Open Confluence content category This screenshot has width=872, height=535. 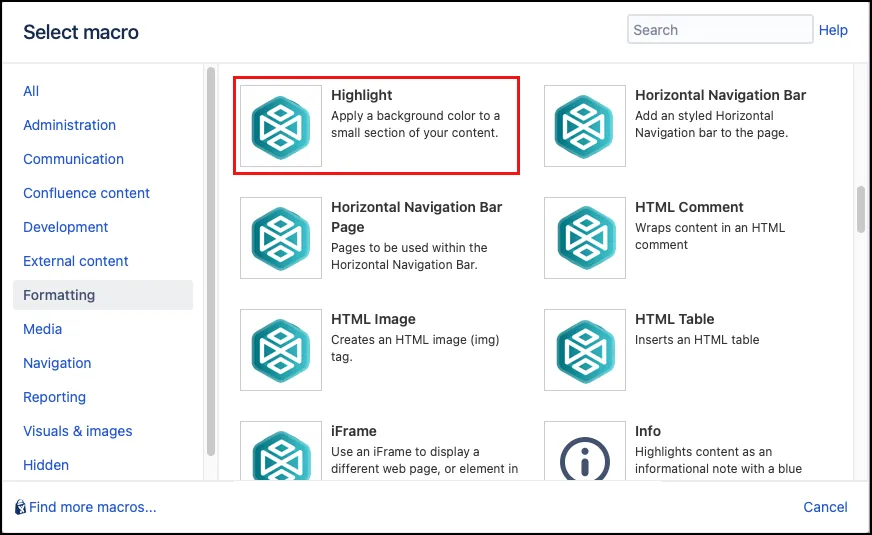coord(86,193)
